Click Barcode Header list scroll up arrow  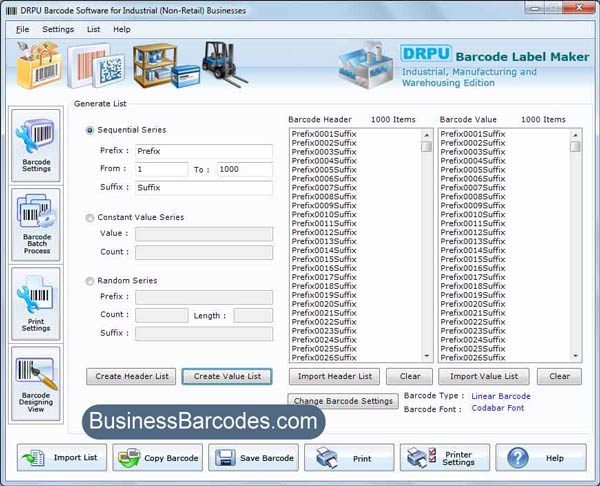point(427,135)
